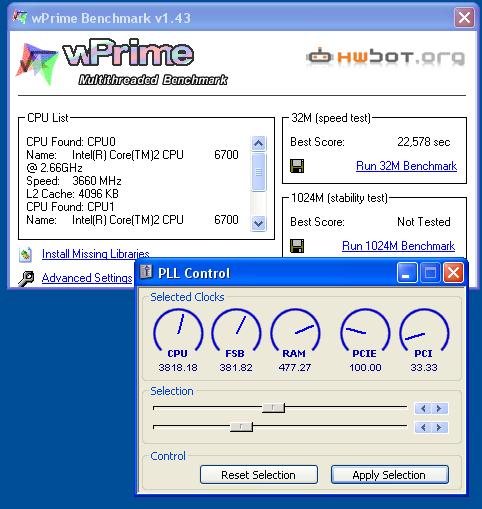
Task: Minimize the PLL Control window
Action: coord(407,272)
